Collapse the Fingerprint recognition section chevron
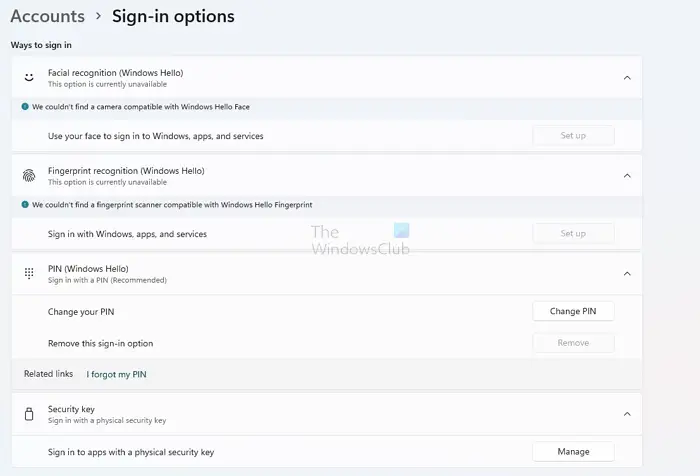This screenshot has width=700, height=476. pyautogui.click(x=627, y=175)
